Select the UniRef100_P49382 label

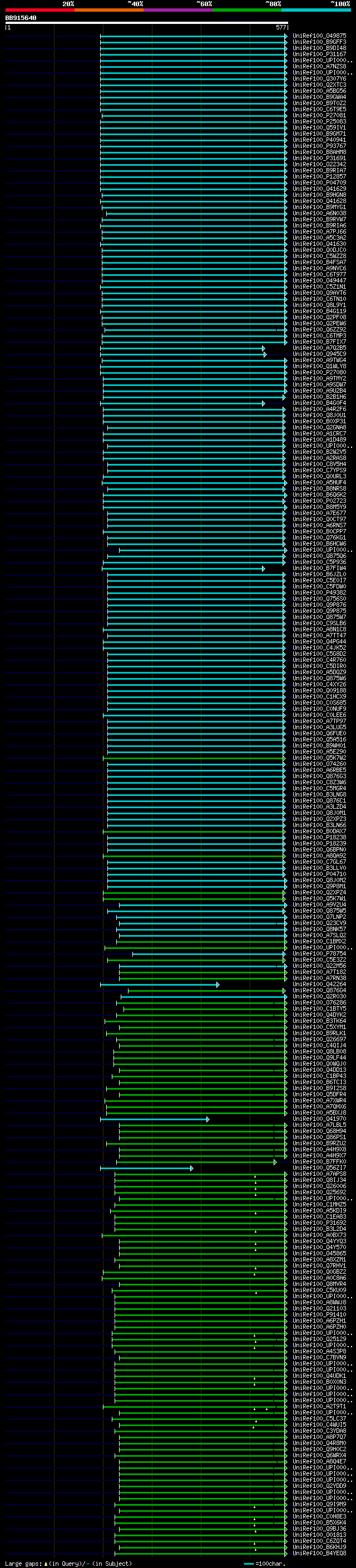click(319, 593)
